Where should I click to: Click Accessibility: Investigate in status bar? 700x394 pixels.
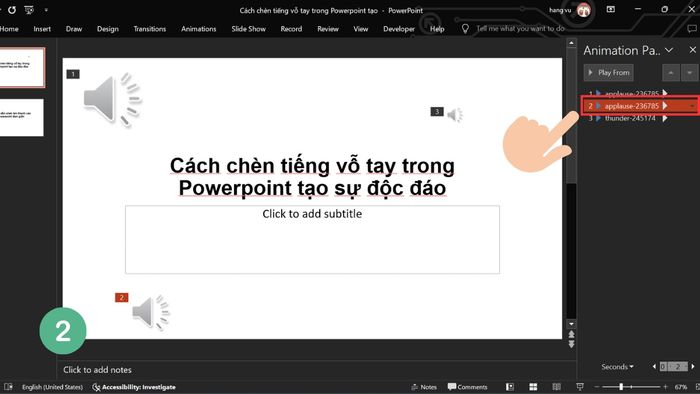(134, 387)
